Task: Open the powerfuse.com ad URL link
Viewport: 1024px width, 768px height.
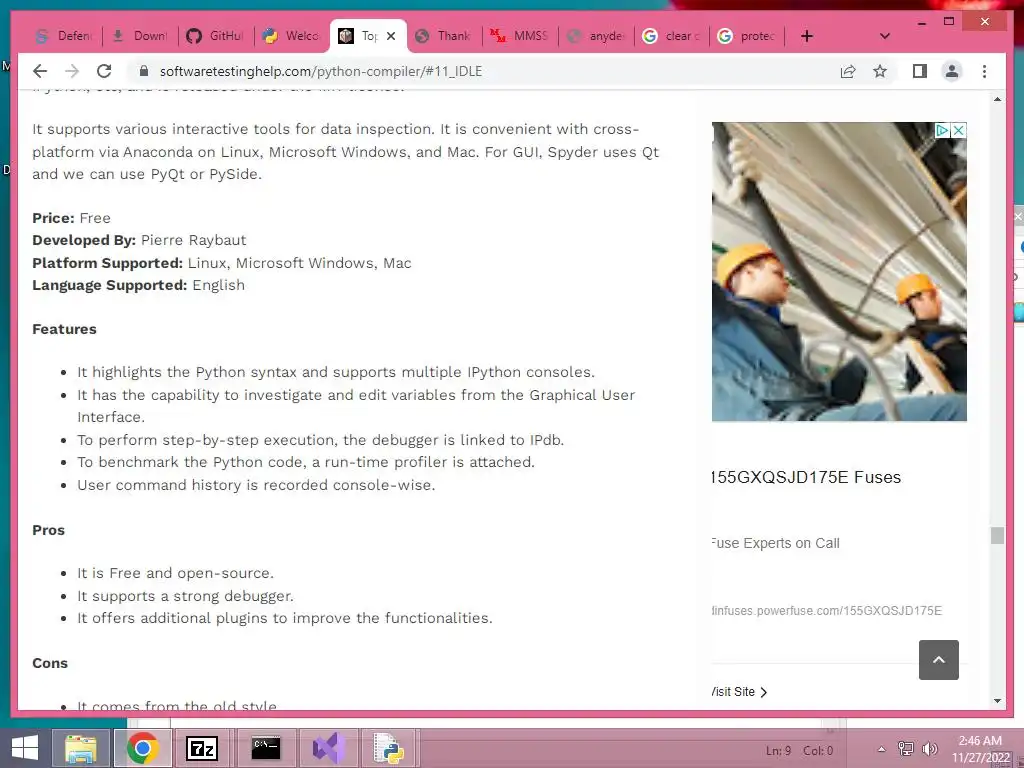Action: click(827, 611)
